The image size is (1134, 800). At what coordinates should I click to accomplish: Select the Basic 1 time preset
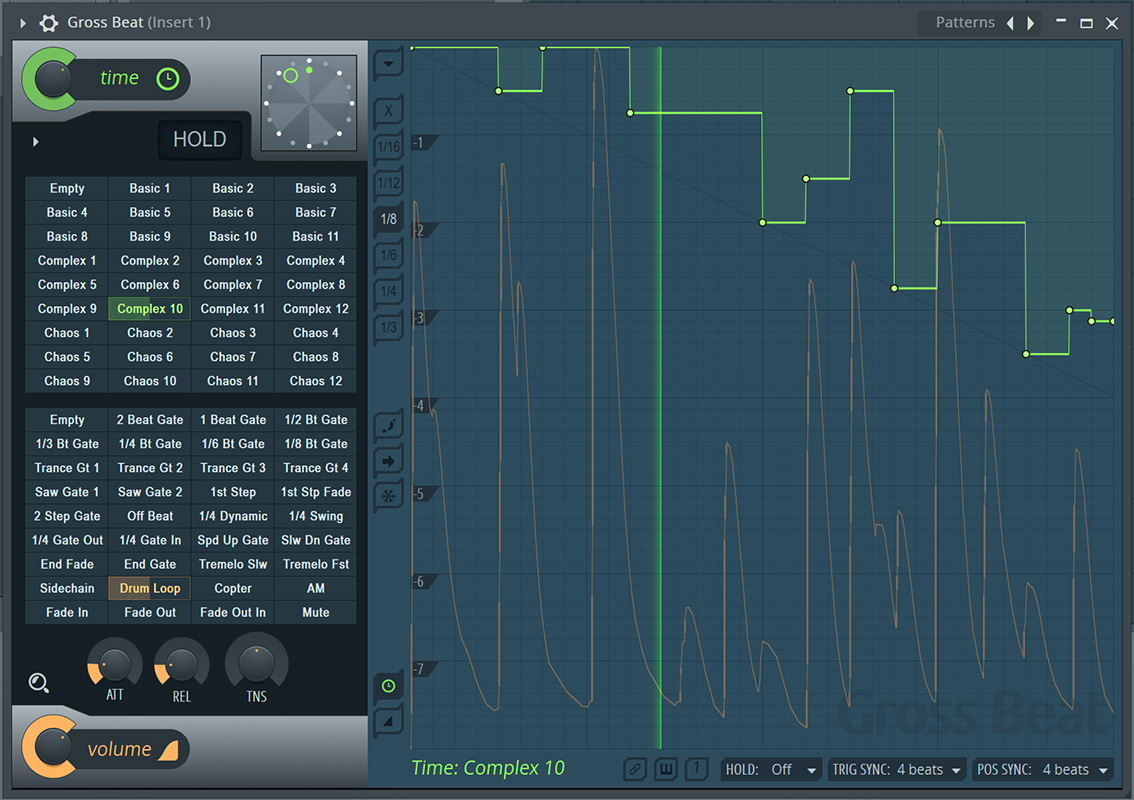point(150,188)
